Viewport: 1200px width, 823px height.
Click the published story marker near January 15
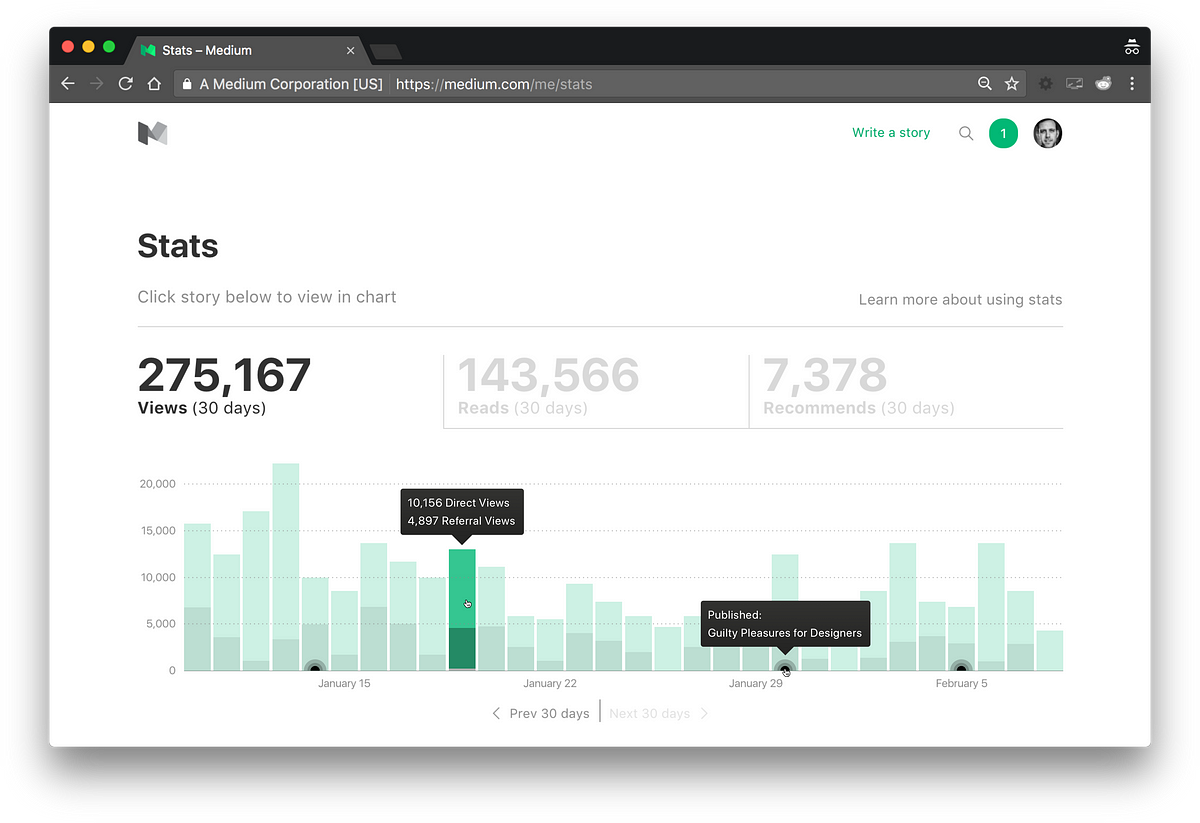pos(315,668)
